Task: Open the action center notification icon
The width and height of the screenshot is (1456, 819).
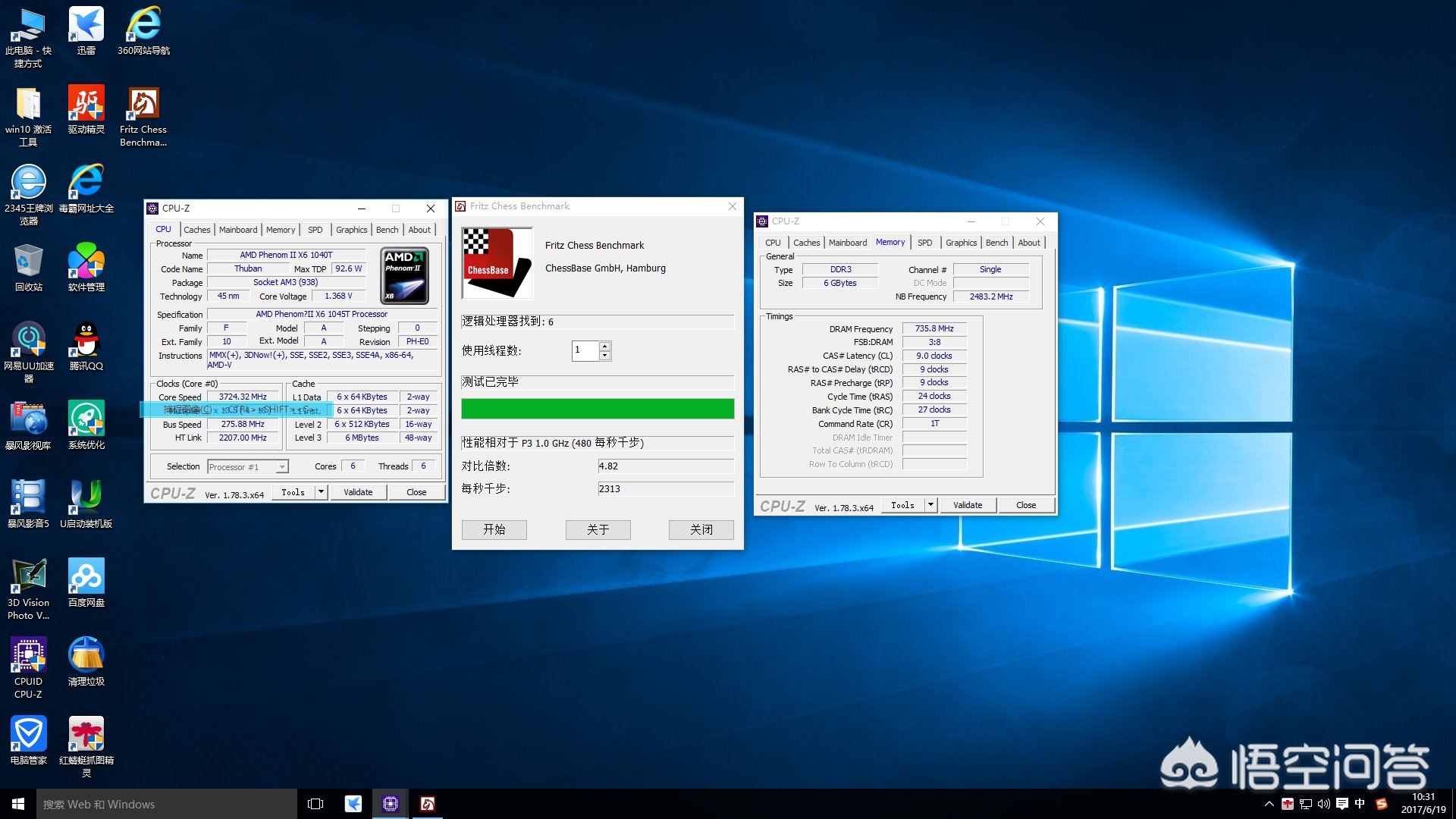Action: coord(1341,804)
